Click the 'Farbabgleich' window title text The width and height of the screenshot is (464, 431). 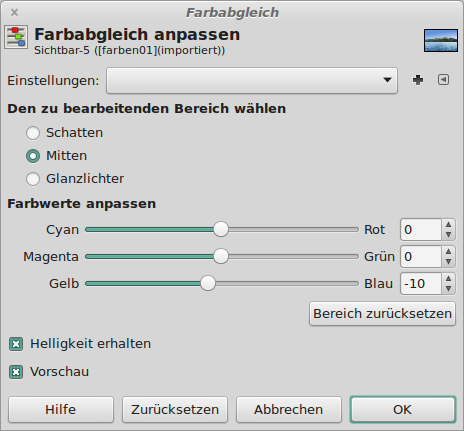tap(232, 13)
